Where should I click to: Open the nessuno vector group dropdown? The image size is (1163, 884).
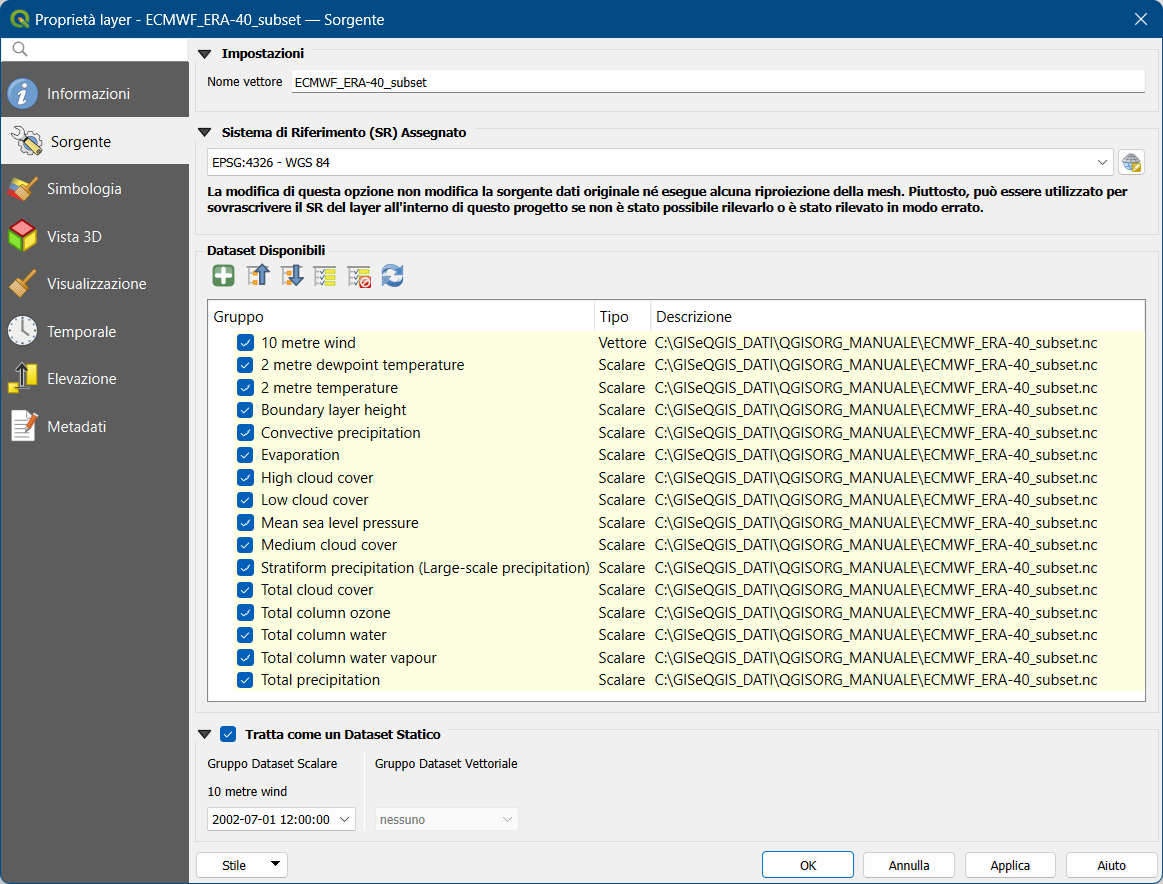447,819
